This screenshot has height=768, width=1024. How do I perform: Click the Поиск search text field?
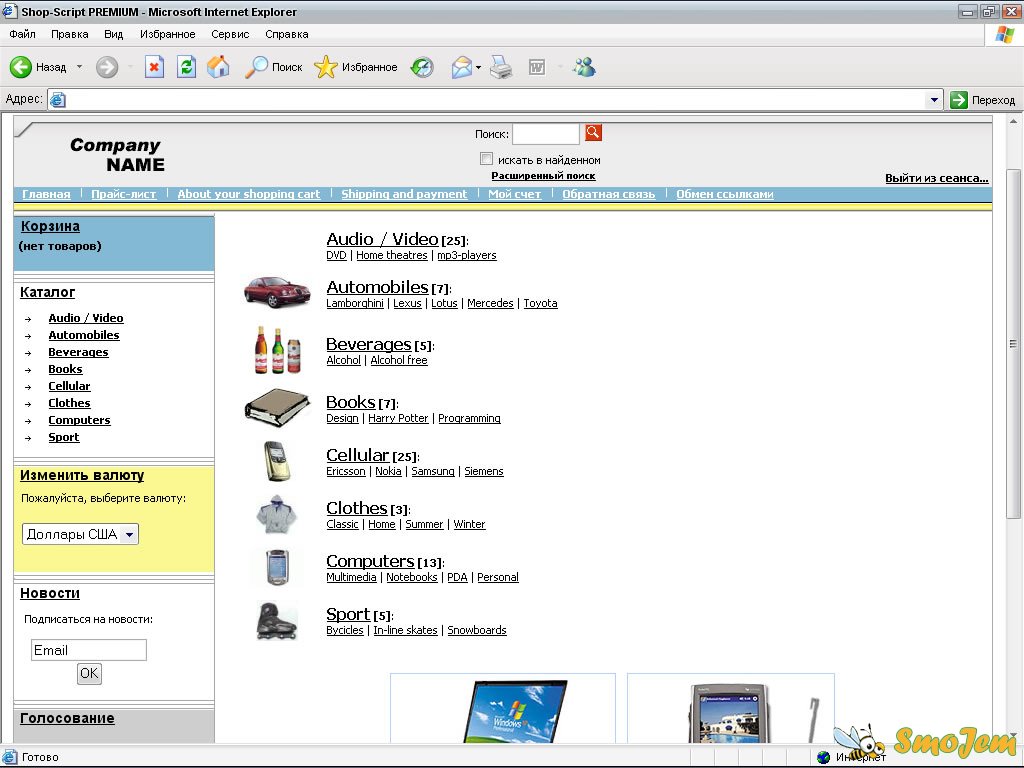tap(546, 133)
